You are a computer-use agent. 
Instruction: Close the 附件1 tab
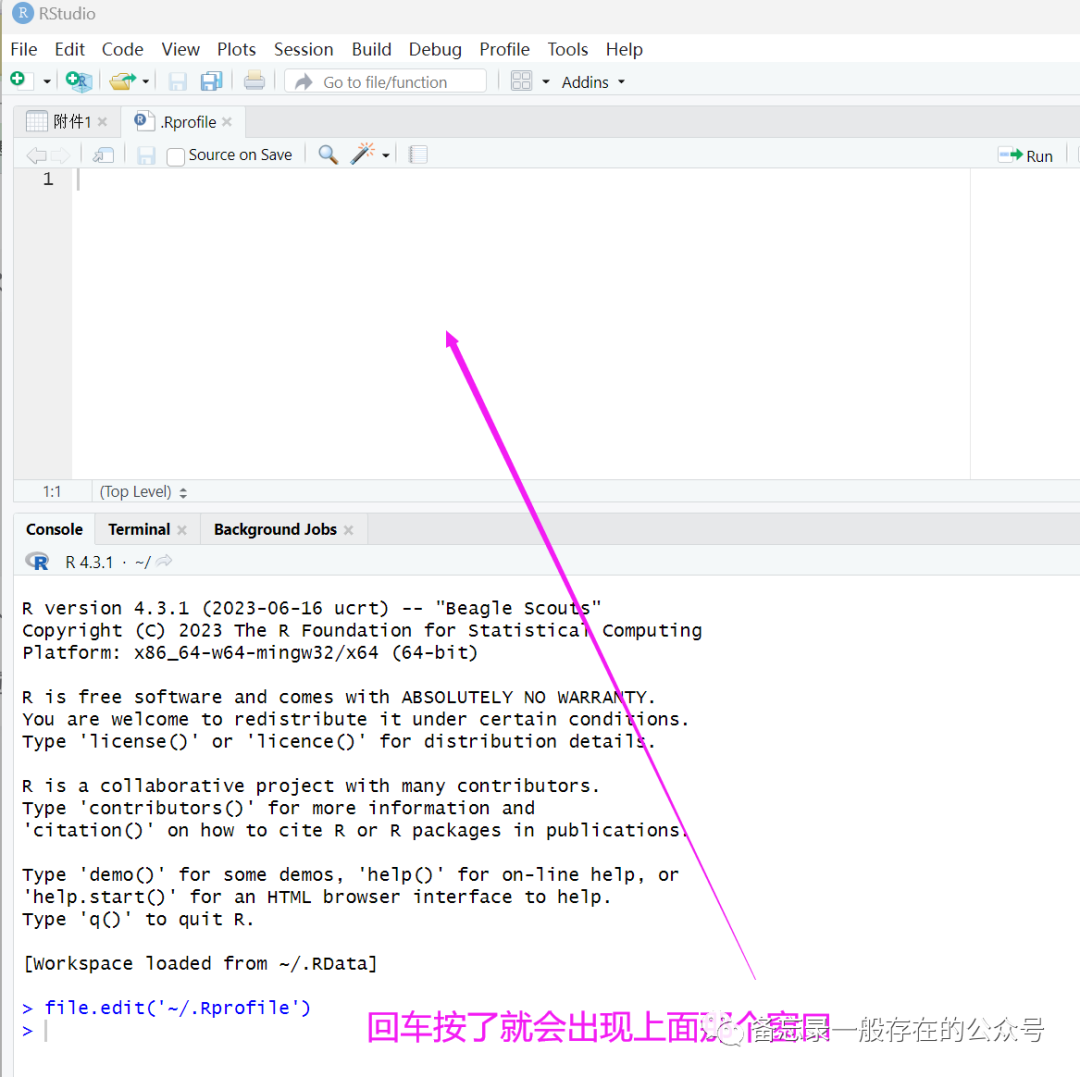click(103, 122)
